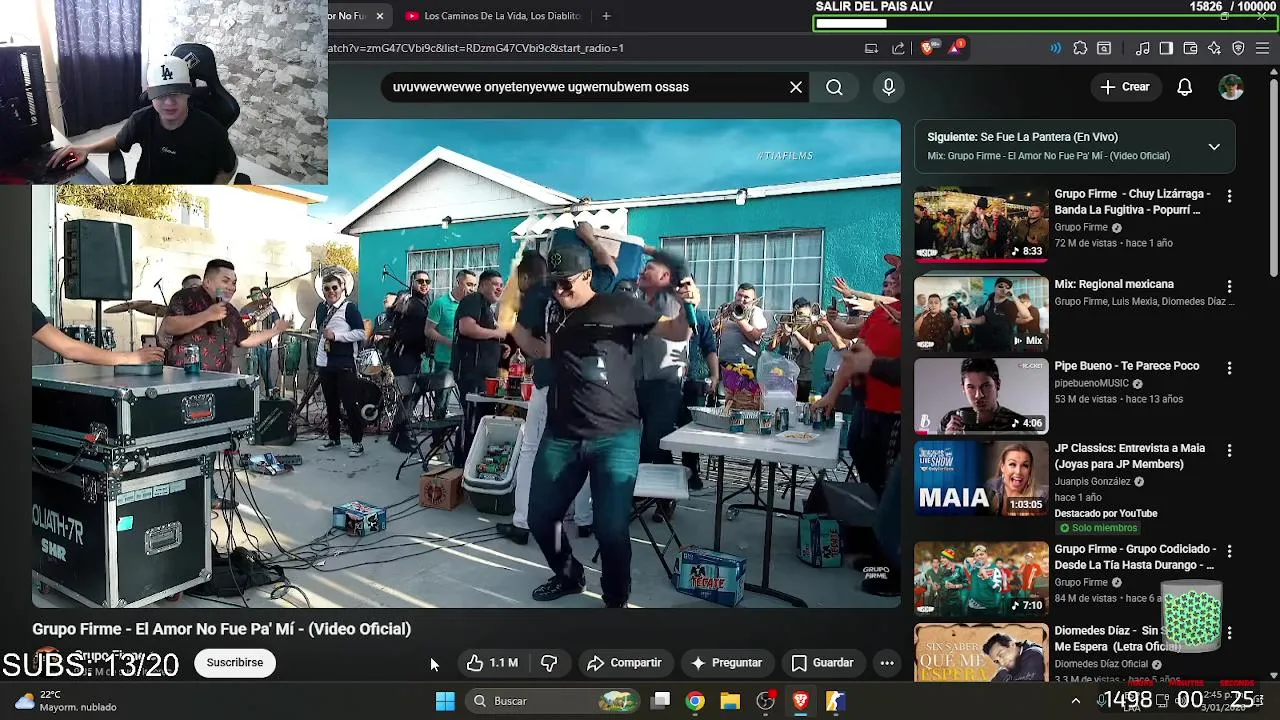
Task: Open the Brave VPN shield icon
Action: 1238,48
